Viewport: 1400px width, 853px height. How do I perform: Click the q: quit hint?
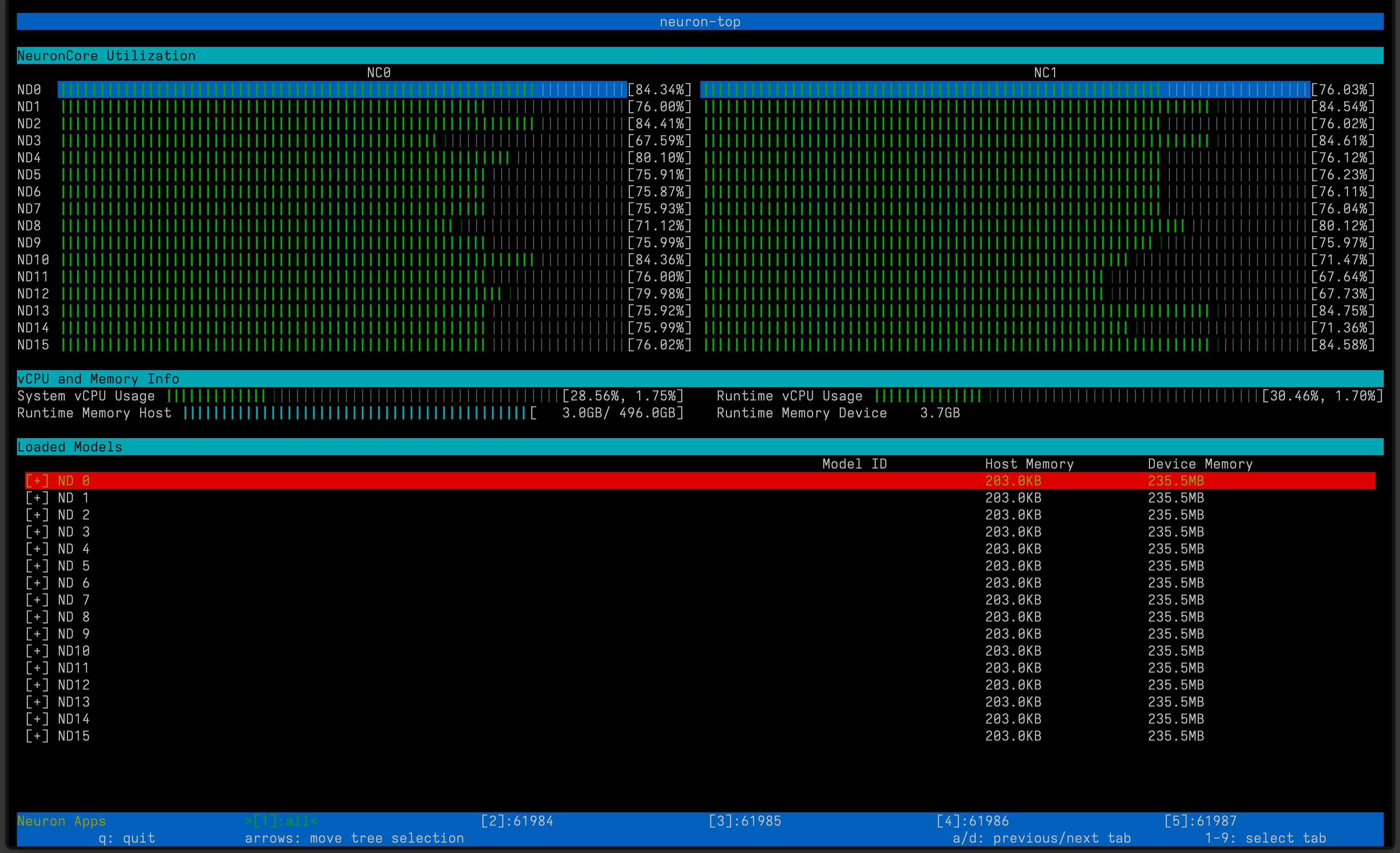click(126, 838)
